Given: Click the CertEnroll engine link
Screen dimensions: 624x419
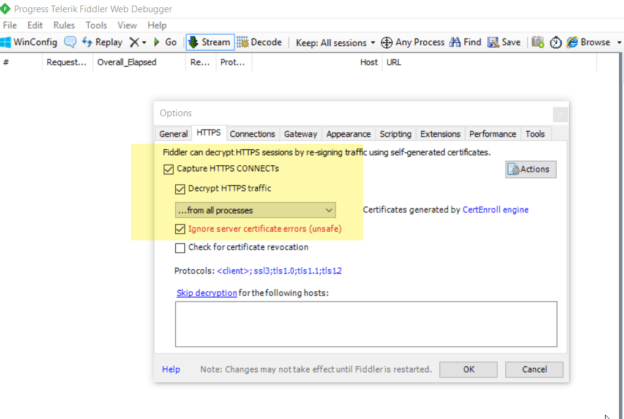Looking at the screenshot, I should [x=495, y=210].
